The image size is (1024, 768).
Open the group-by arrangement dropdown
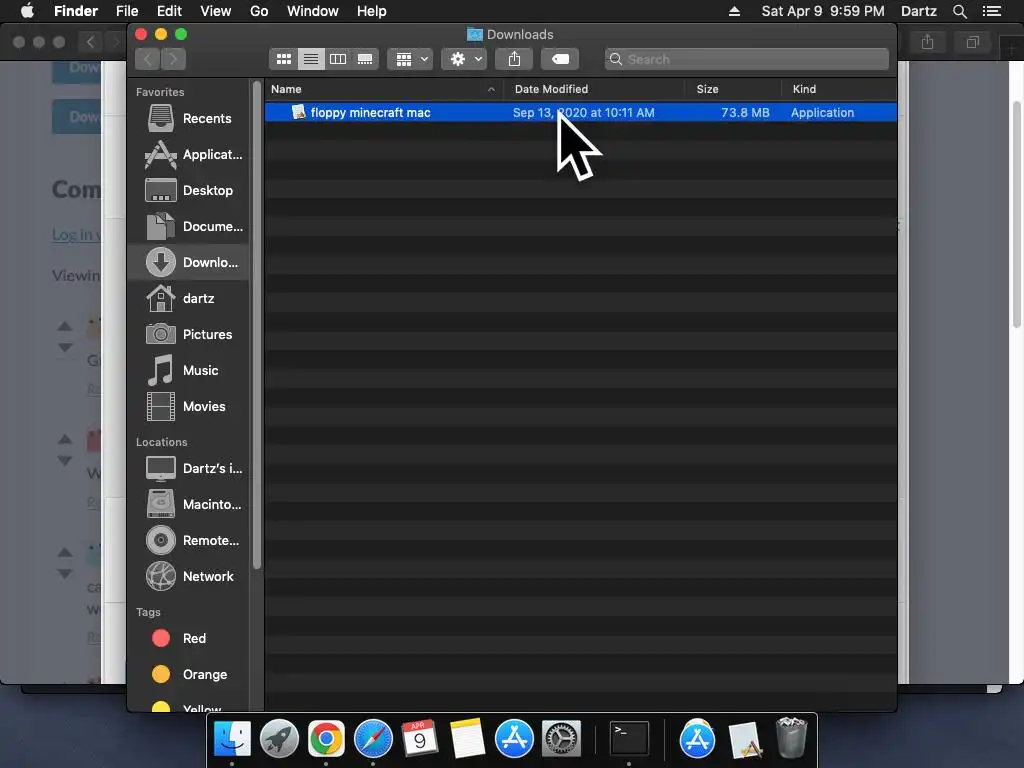pos(410,59)
